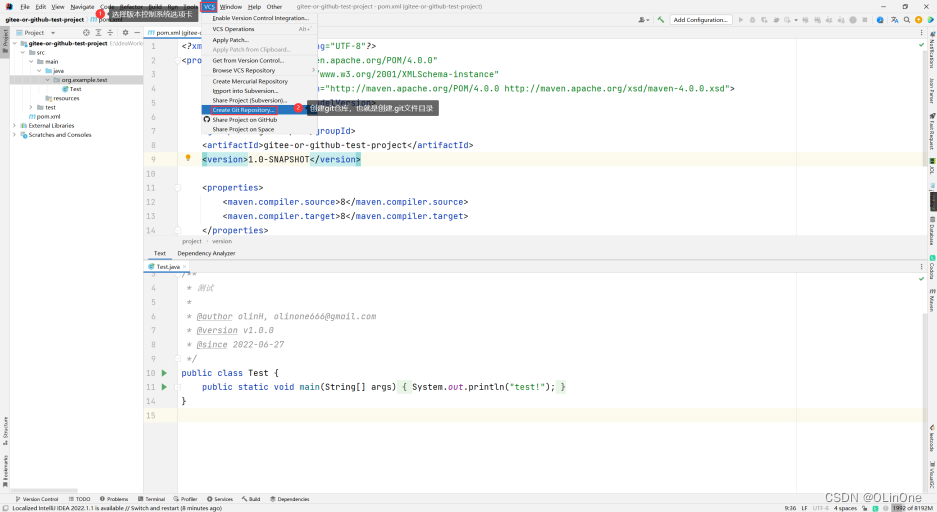Viewport: 937px width, 512px height.
Task: Choose Get from Version Control entry
Action: coord(259,60)
